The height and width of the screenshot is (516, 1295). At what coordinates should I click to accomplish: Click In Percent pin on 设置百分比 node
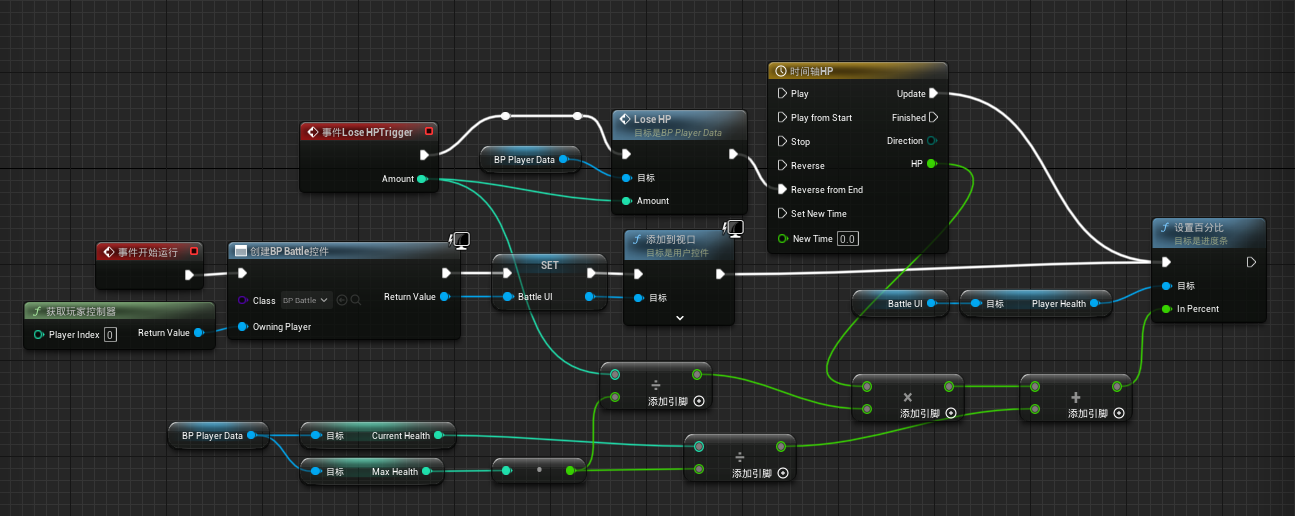point(1166,309)
